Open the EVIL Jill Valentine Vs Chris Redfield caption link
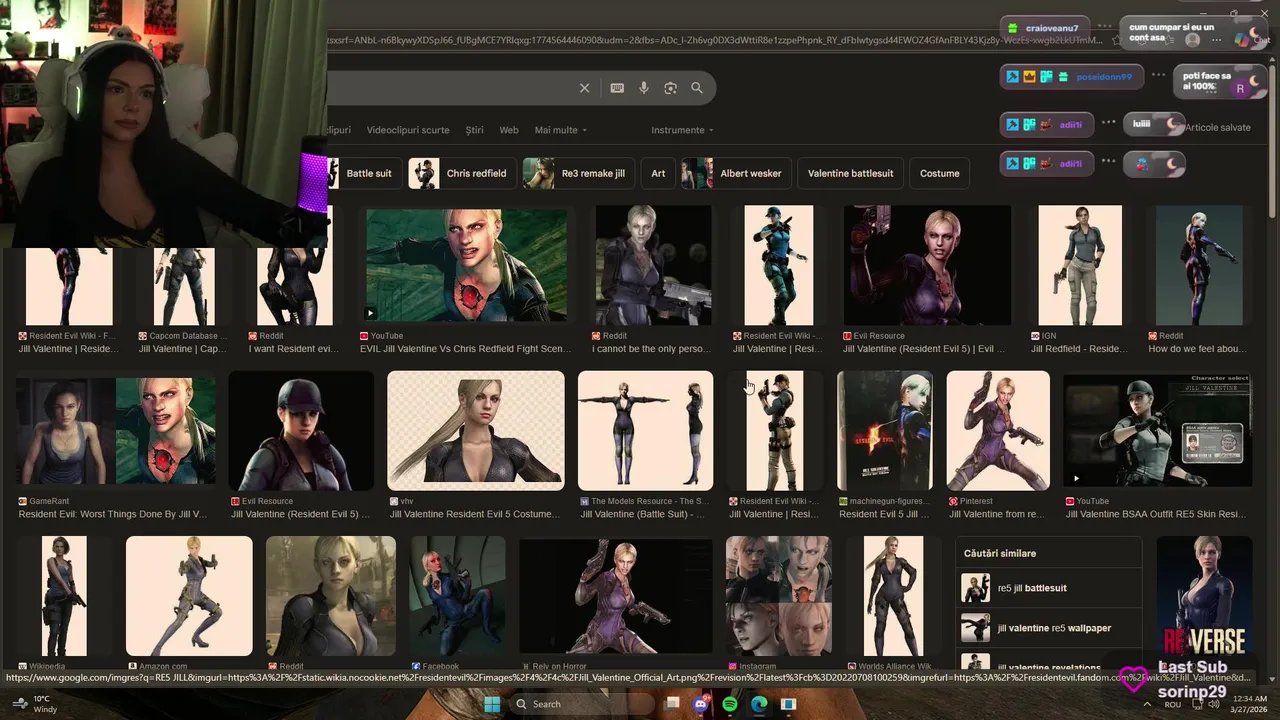This screenshot has width=1280, height=720. coord(466,349)
